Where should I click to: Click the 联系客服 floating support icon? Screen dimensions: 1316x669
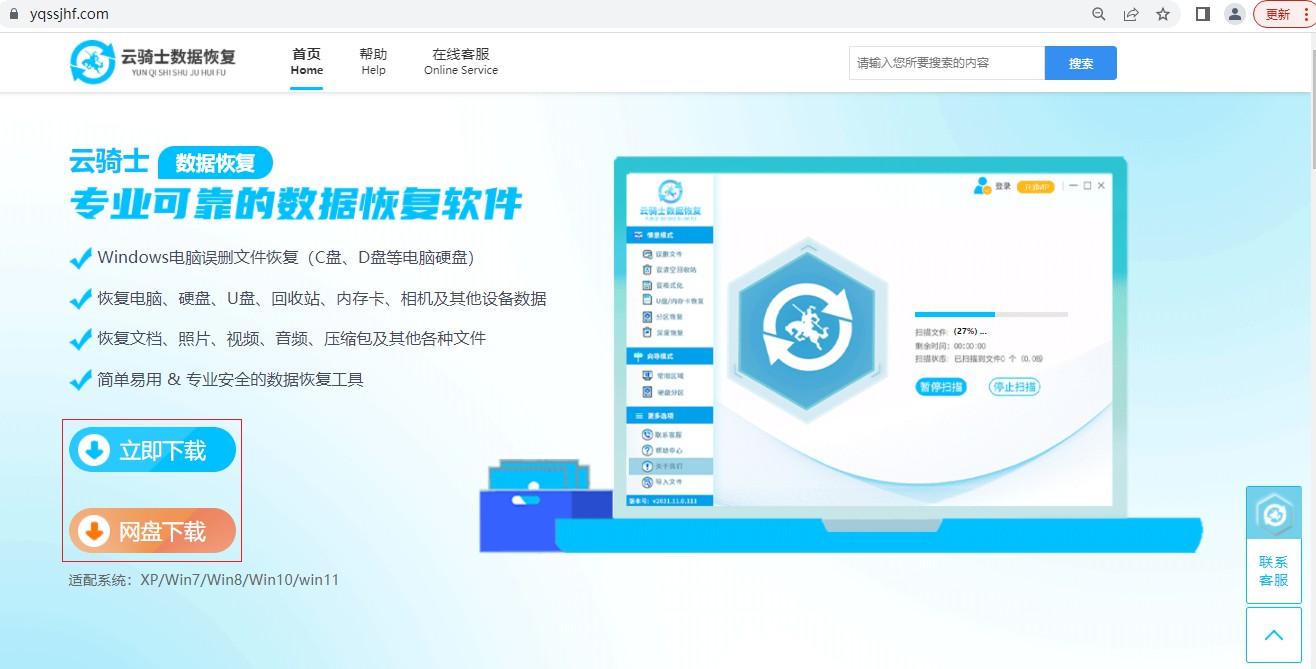pyautogui.click(x=1274, y=544)
